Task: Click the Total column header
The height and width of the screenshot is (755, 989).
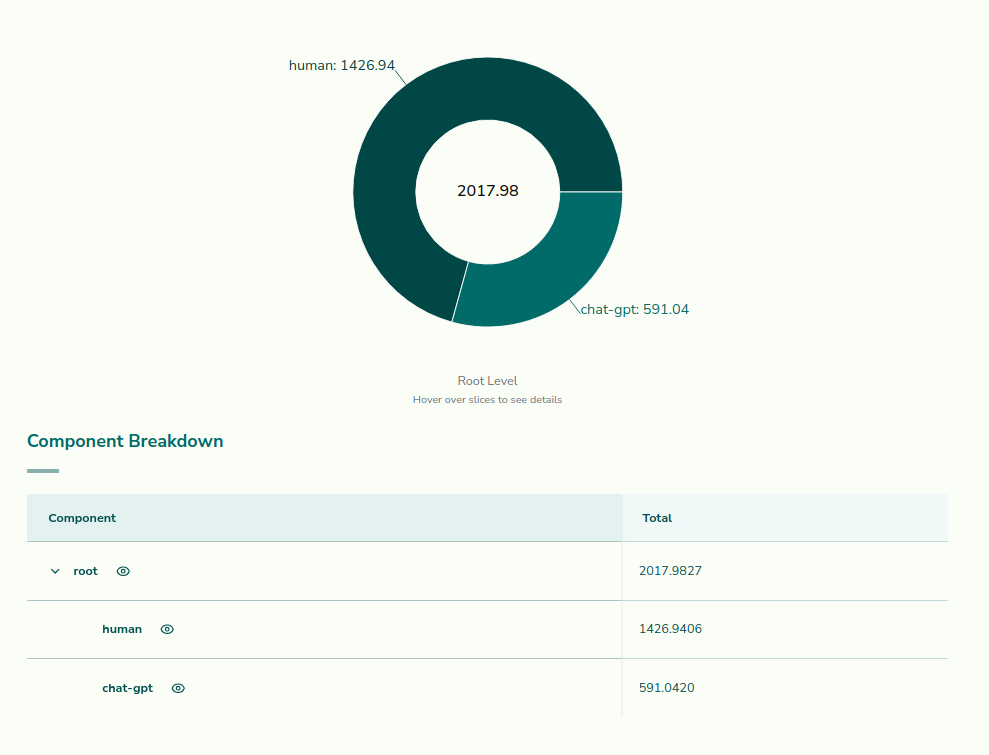Action: (x=785, y=518)
